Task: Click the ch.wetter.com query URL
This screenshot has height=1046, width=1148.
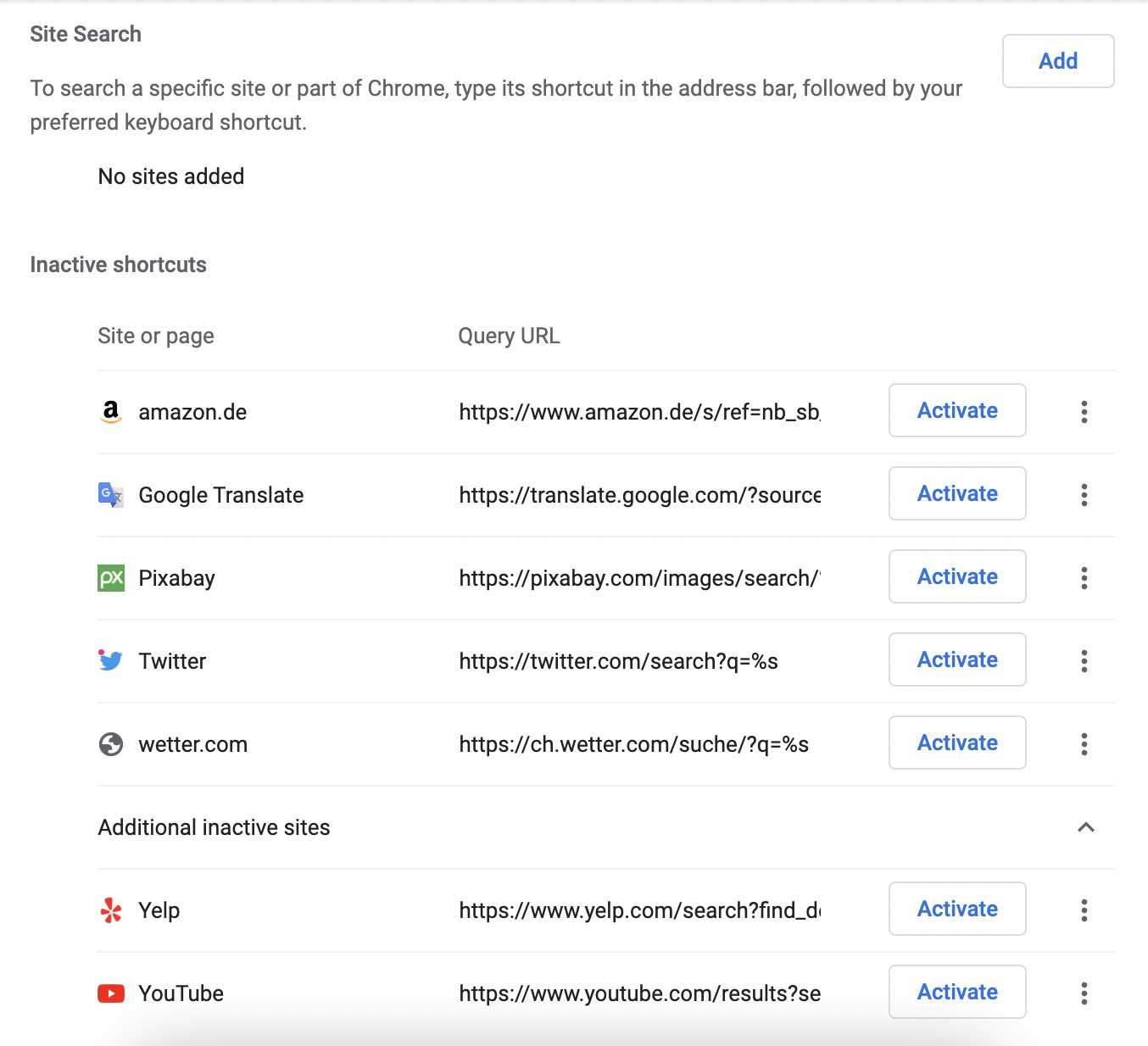Action: click(x=633, y=744)
